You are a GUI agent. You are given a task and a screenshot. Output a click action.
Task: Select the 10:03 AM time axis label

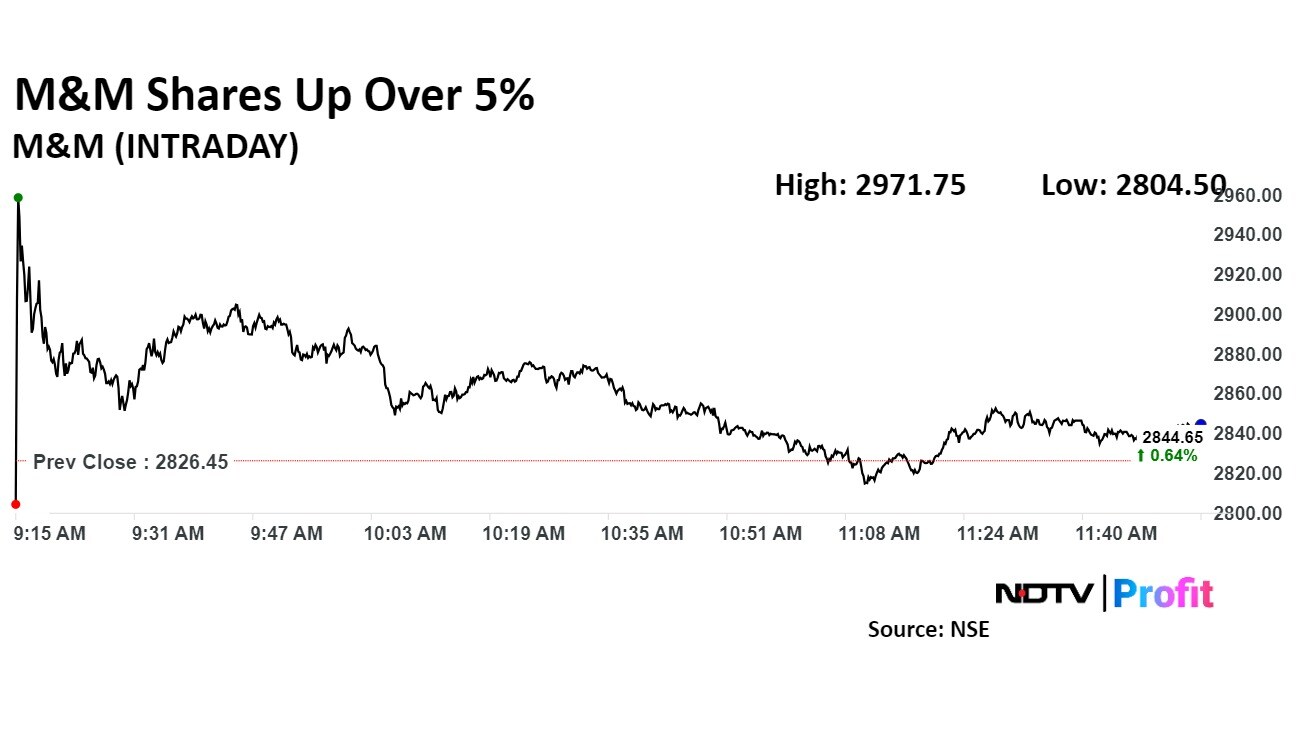pos(405,534)
